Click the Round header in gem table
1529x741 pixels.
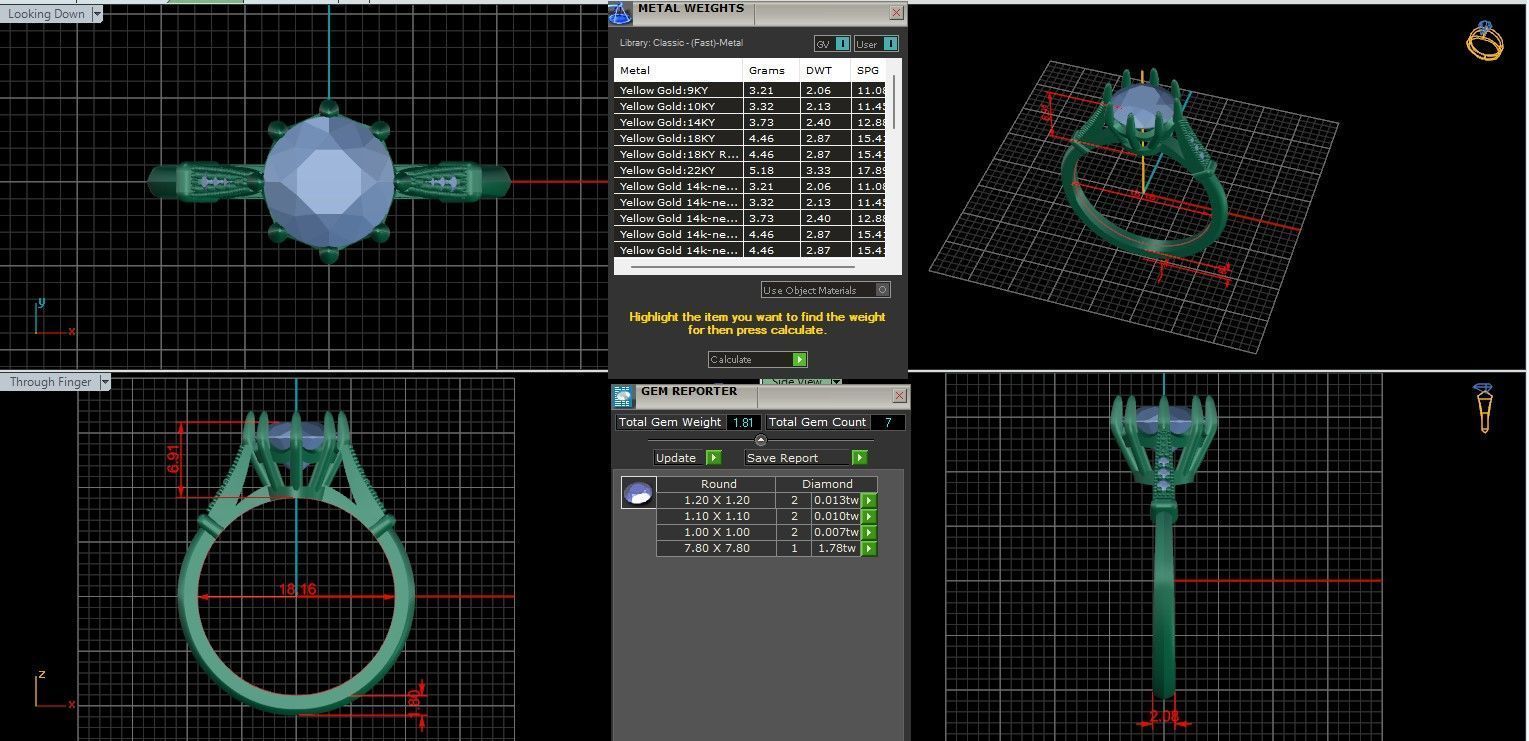tap(718, 484)
